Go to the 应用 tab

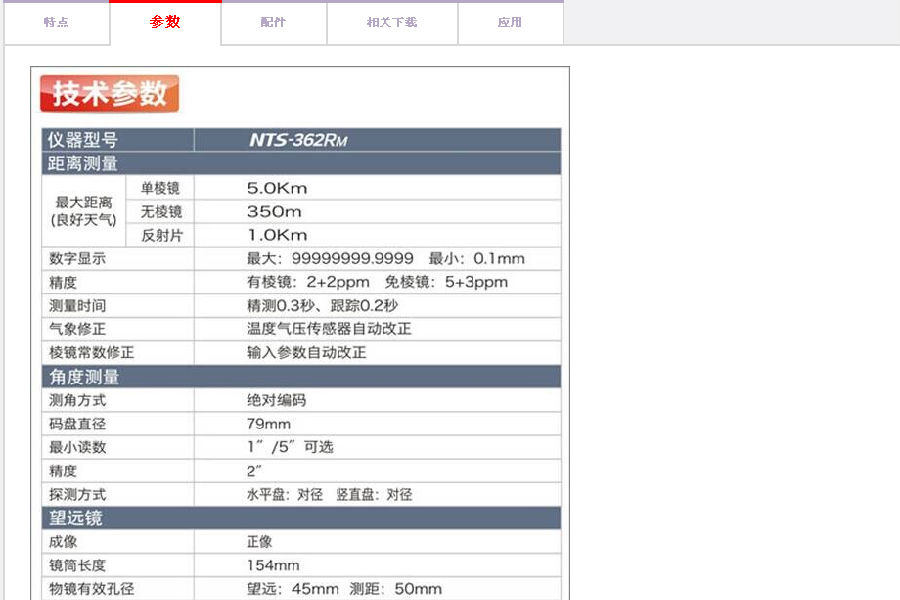[510, 22]
